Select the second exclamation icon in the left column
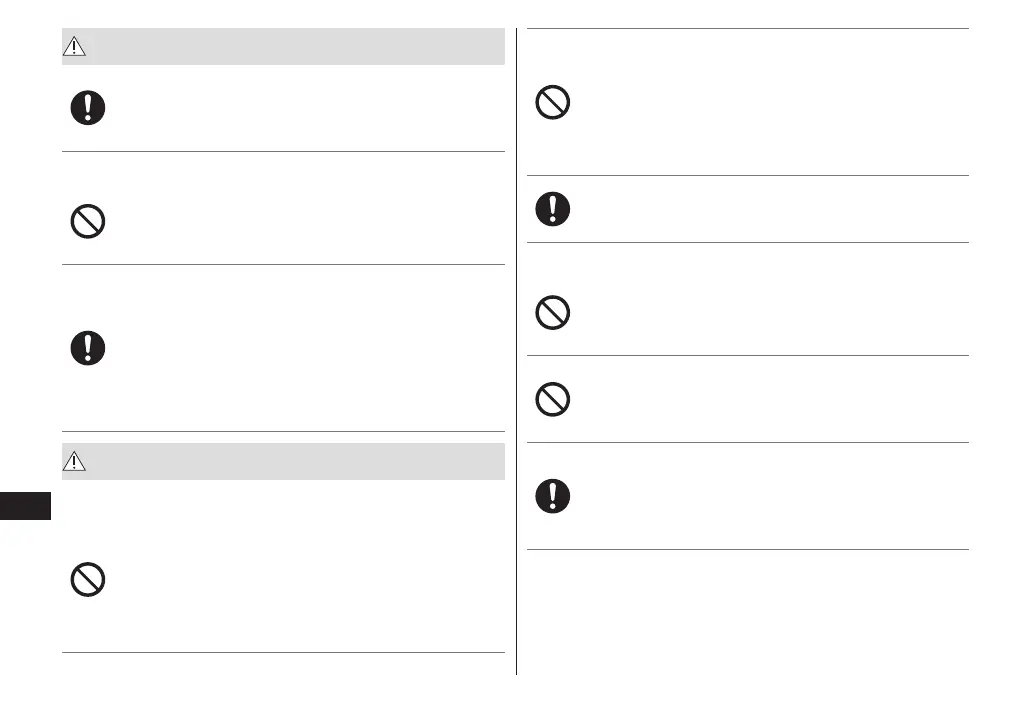The height and width of the screenshot is (726, 1032). (x=88, y=348)
